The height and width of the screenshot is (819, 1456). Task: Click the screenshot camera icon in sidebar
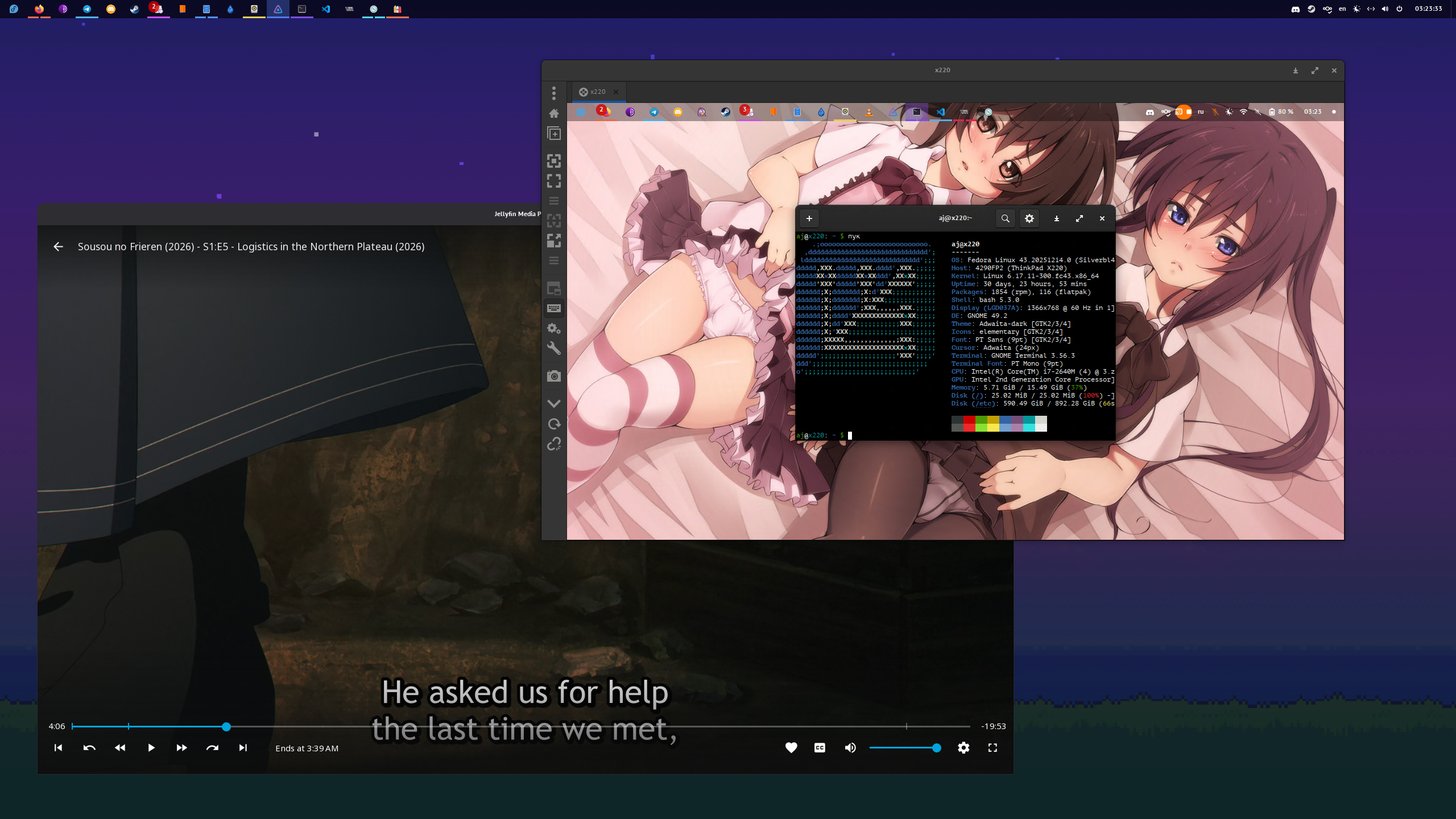click(554, 376)
